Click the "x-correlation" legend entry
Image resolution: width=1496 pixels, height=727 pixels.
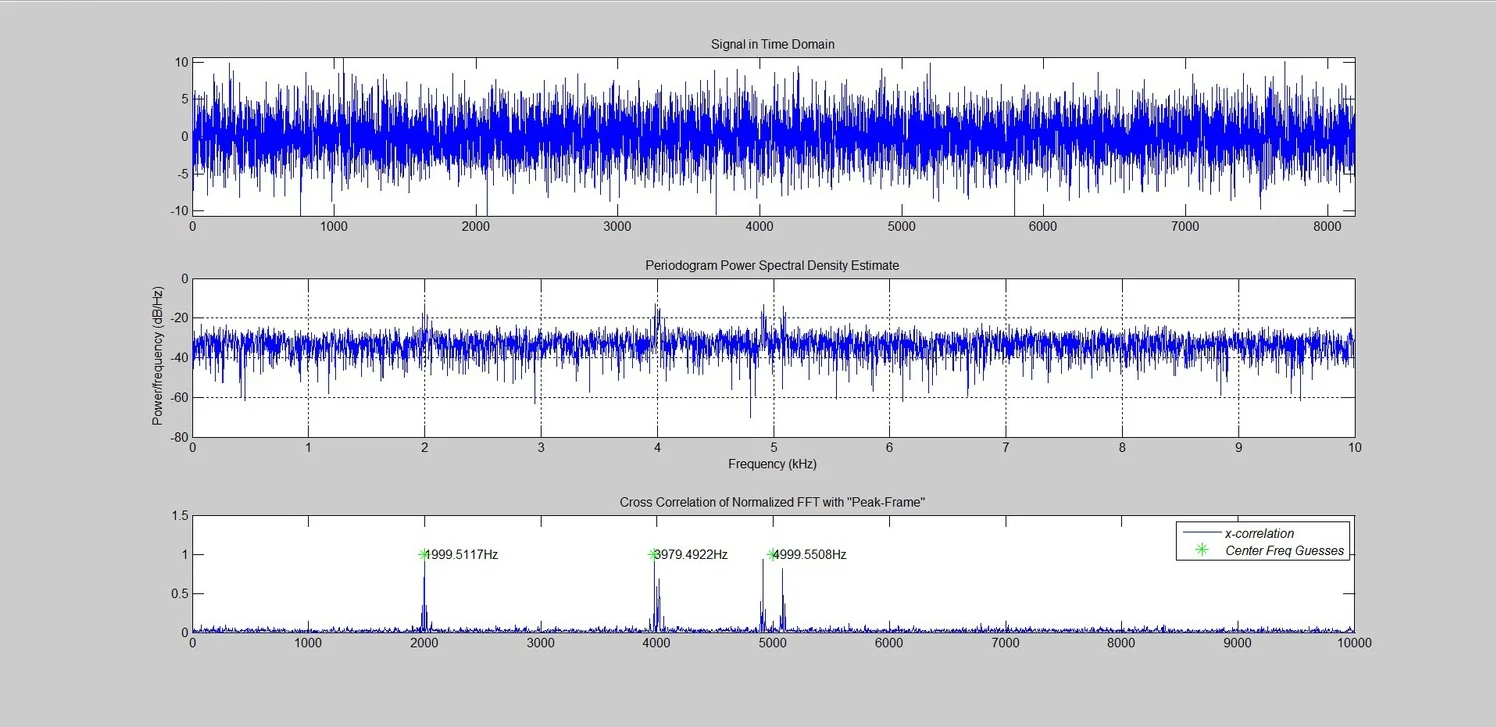tap(1259, 534)
